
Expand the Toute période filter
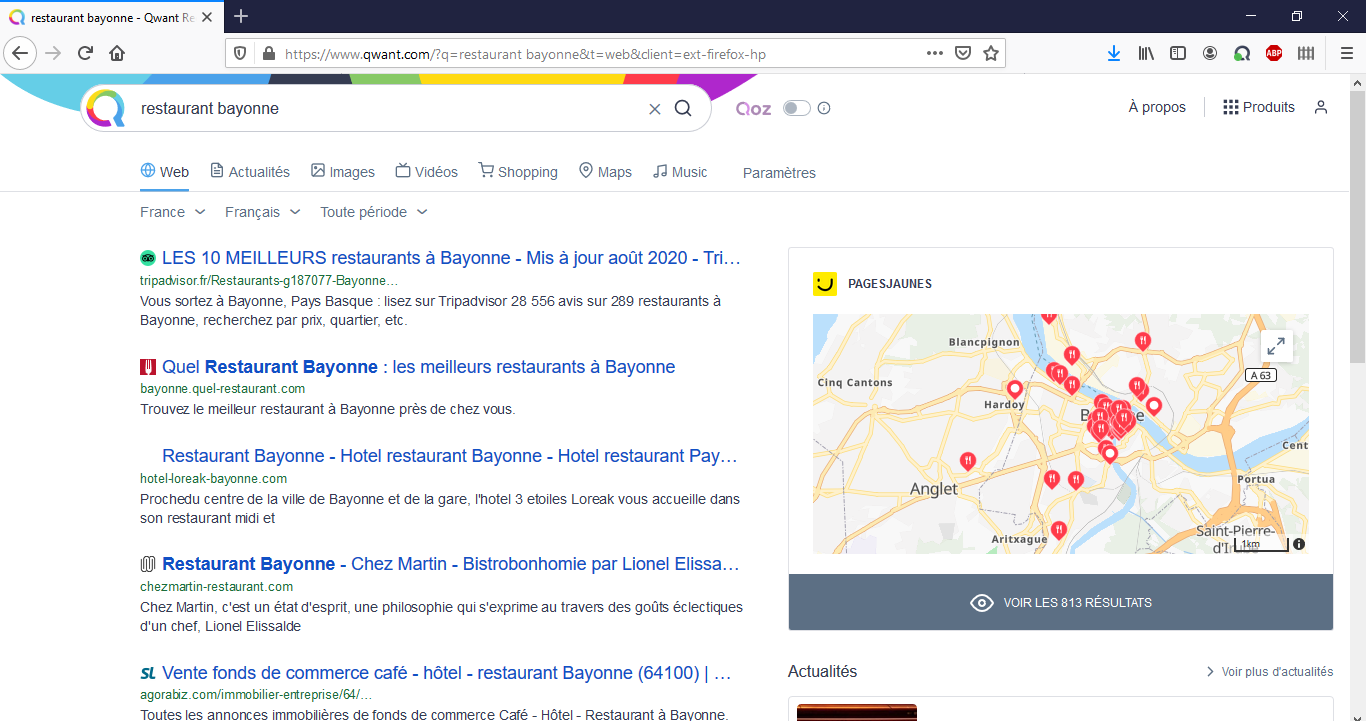[x=372, y=212]
